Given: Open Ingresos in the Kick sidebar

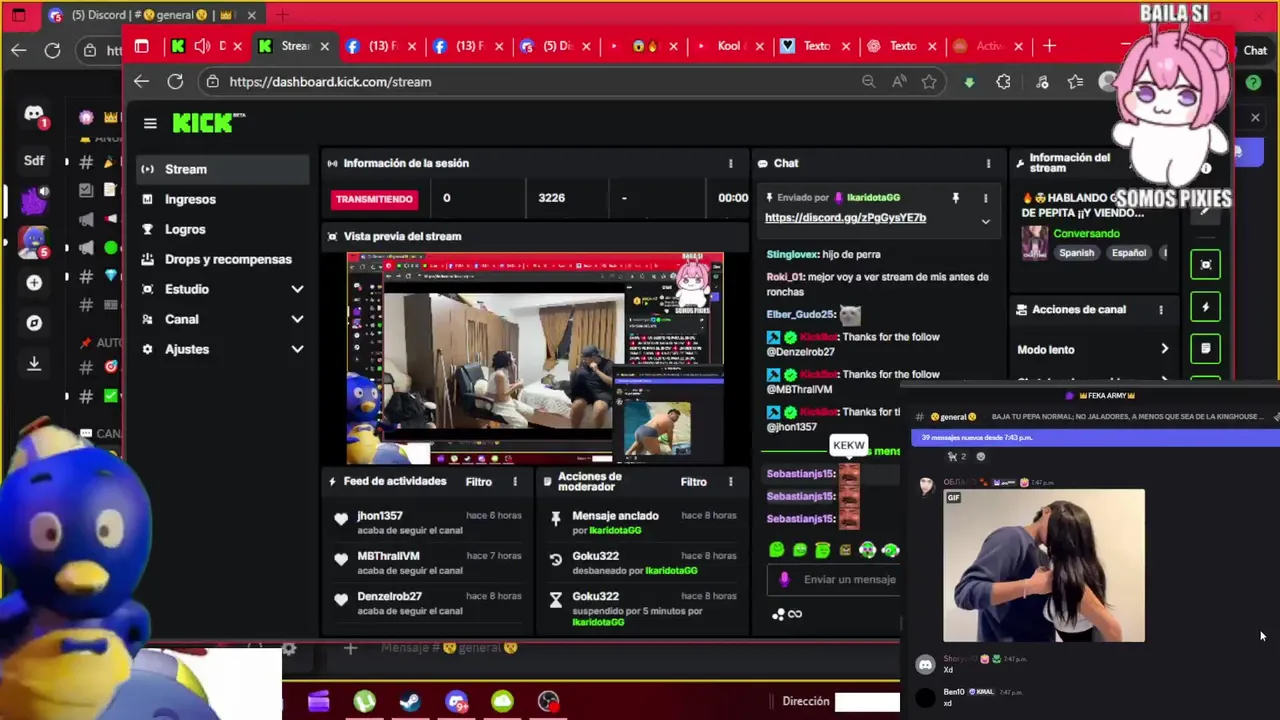Looking at the screenshot, I should click(x=222, y=199).
